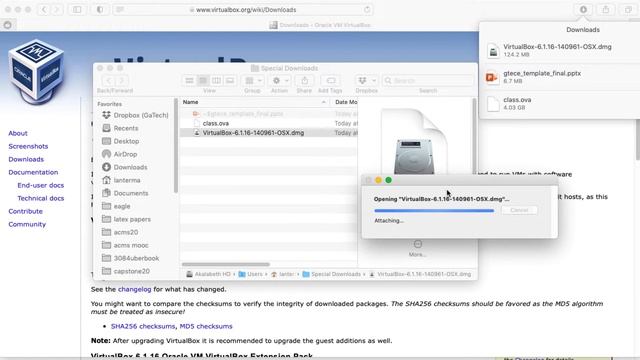640x360 pixels.
Task: Open Finder Action gear dropdown
Action: 280,80
